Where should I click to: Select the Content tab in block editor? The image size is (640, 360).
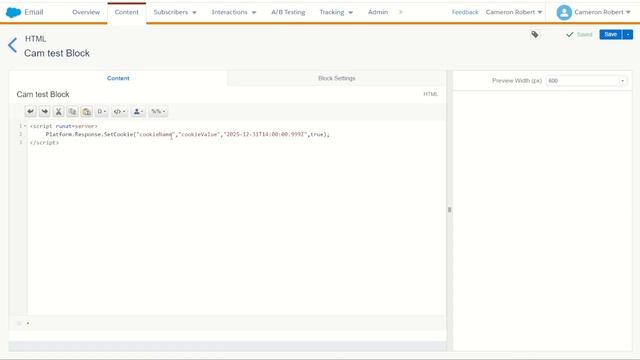[x=118, y=78]
